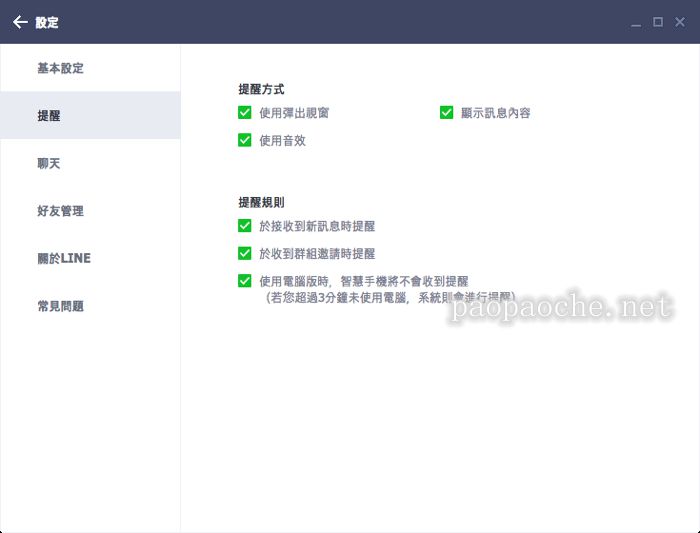This screenshot has height=533, width=700.
Task: Open the 常見問題 sidebar item
Action: (90, 306)
